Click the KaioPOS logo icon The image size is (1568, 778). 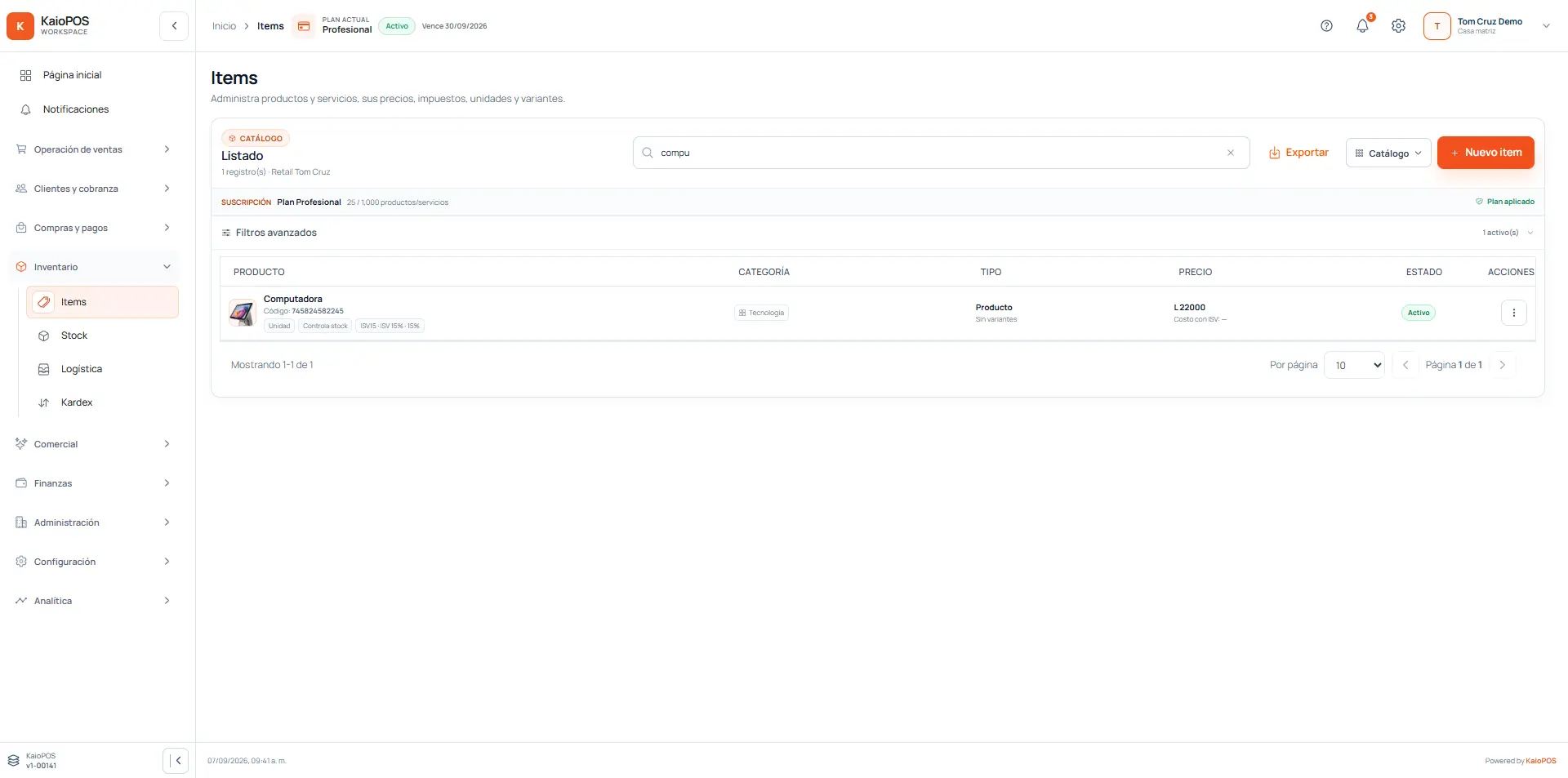coord(20,26)
